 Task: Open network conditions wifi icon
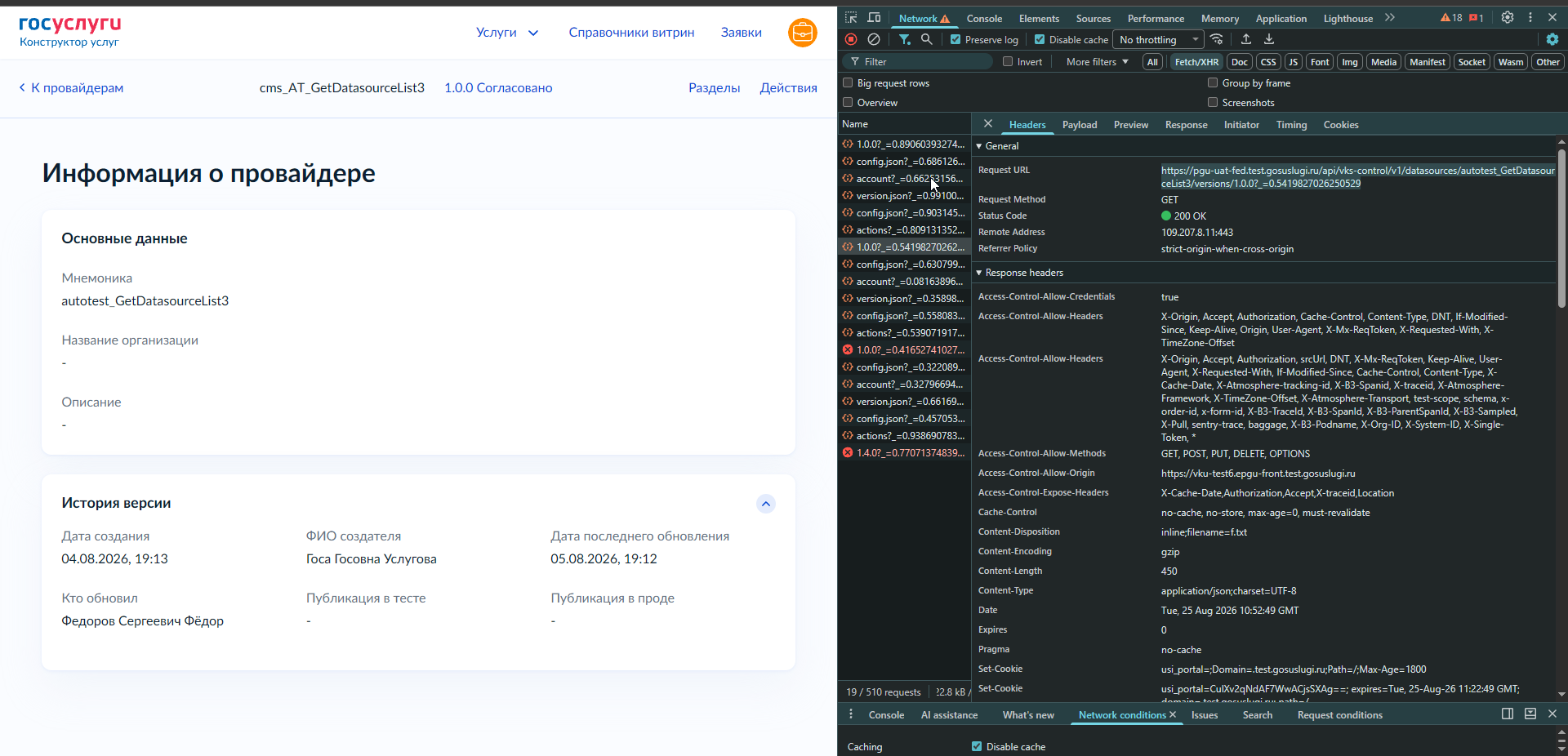(x=1217, y=39)
